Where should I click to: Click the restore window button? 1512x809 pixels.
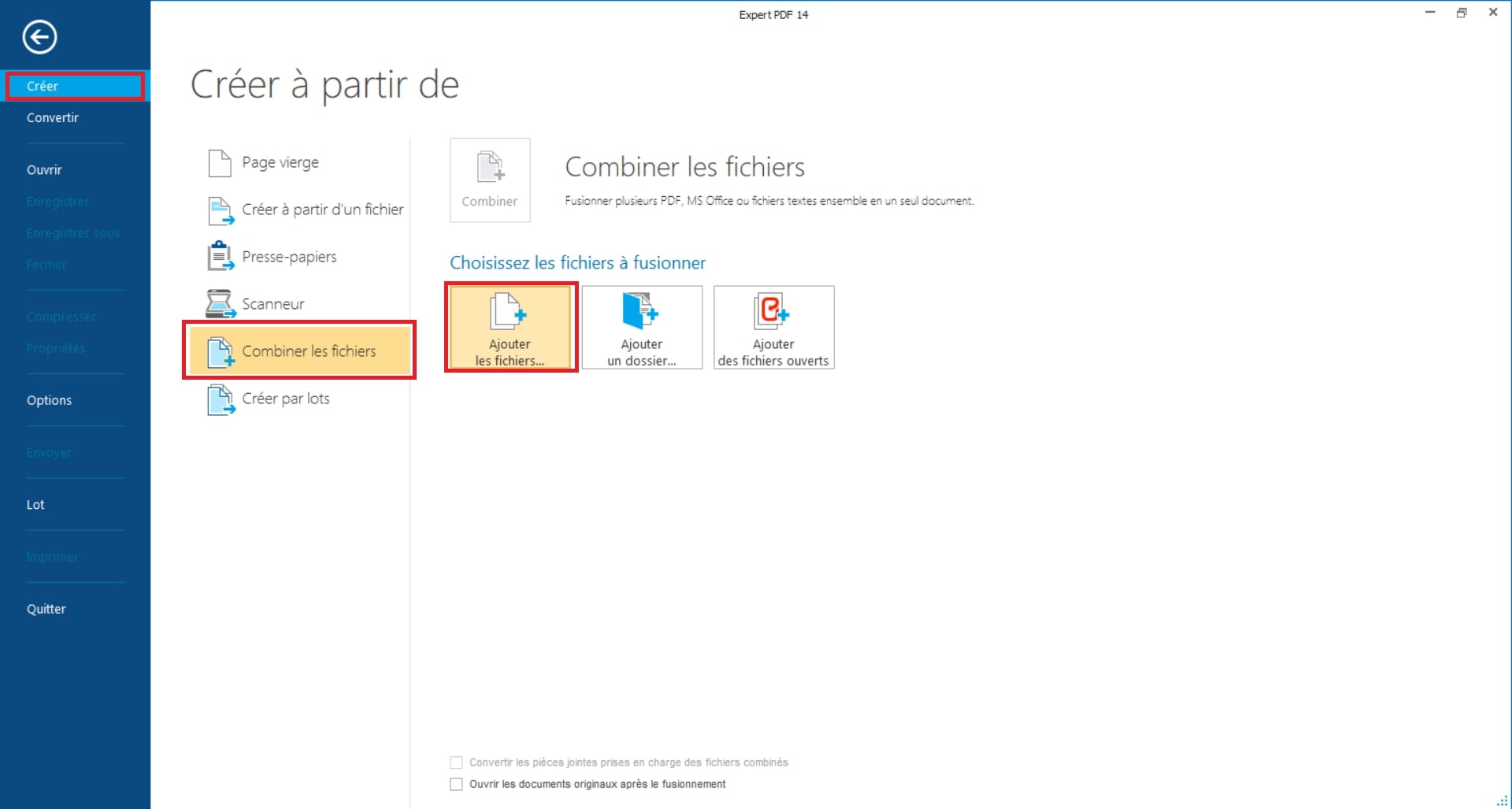1462,13
